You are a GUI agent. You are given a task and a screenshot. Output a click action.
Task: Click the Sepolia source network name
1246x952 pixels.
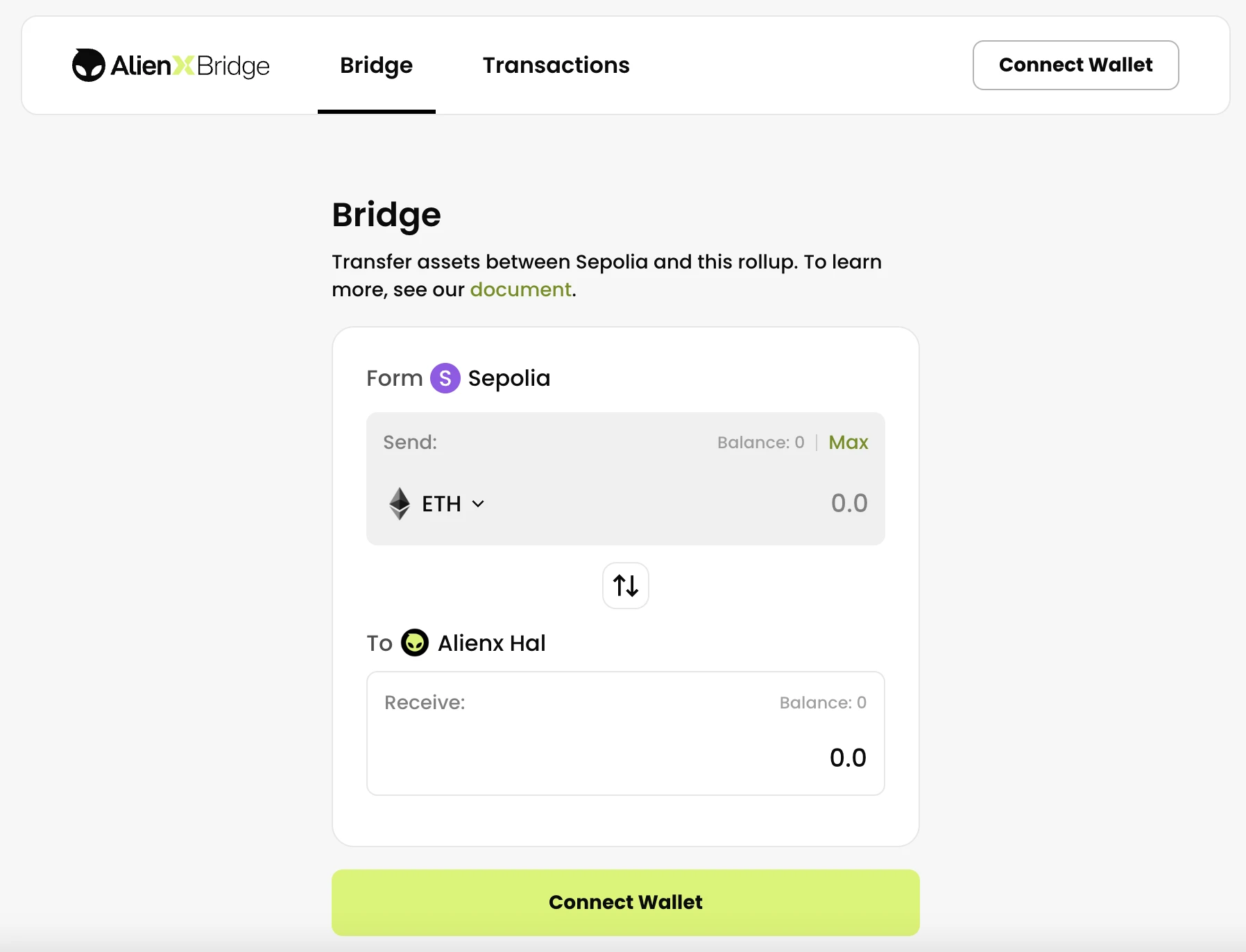point(509,378)
